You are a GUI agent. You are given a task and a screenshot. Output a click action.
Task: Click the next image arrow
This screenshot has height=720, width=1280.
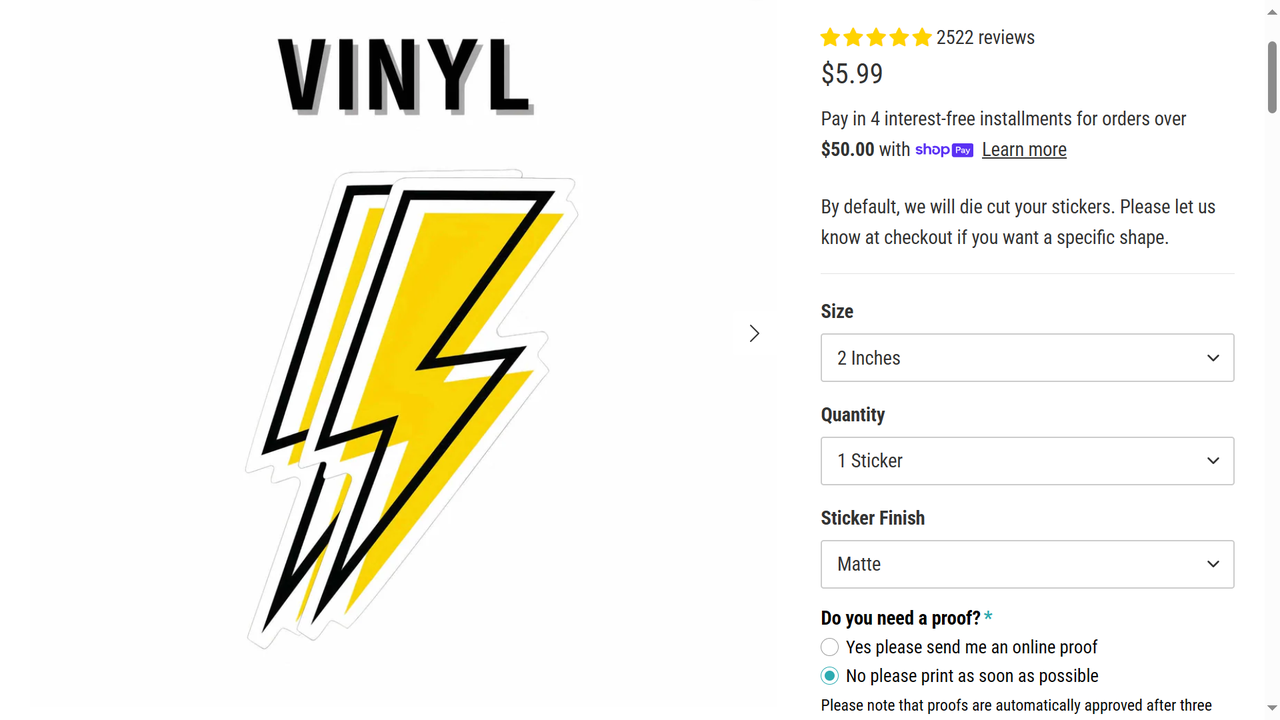coord(754,333)
